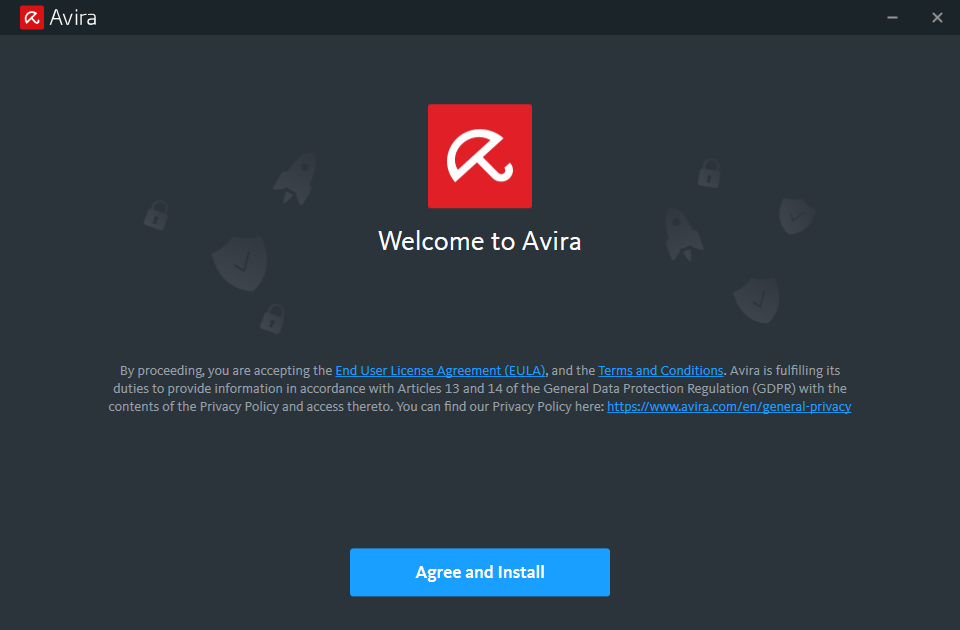960x630 pixels.
Task: Open the End User License Agreement (EULA) link
Action: [x=440, y=370]
